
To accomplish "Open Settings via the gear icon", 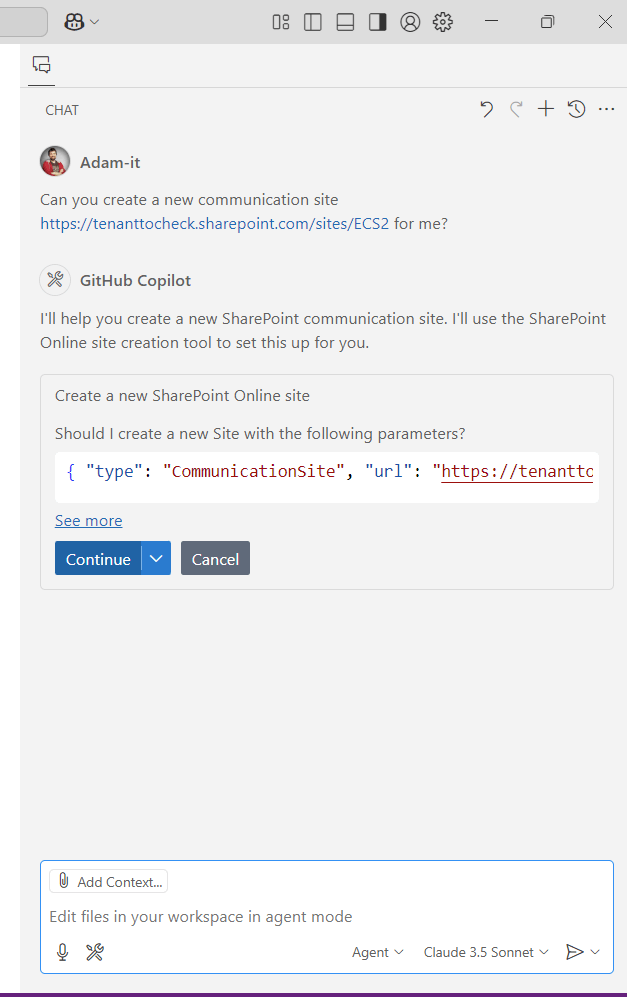I will pos(443,21).
